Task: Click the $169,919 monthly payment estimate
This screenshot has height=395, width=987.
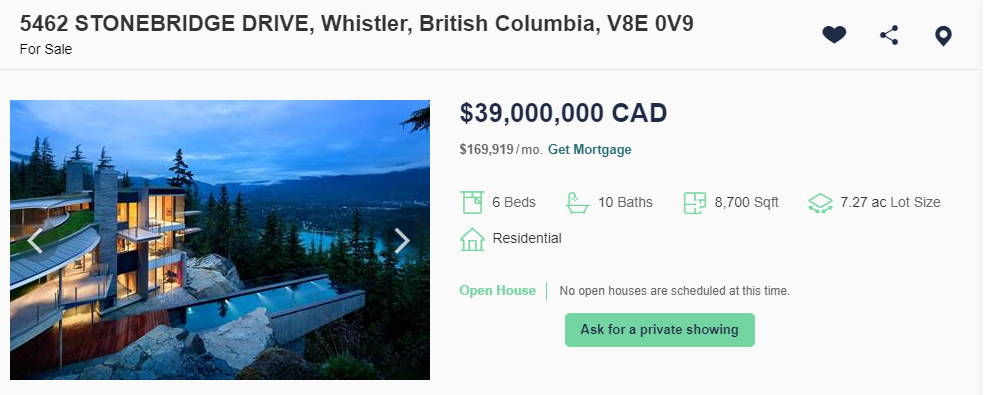Action: point(487,150)
